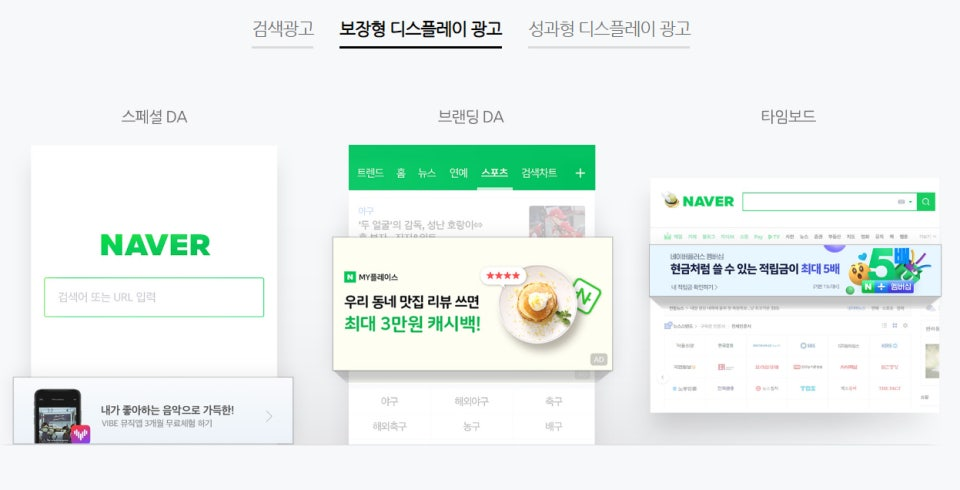Switch to the 검색광고 tab
Image resolution: width=960 pixels, height=490 pixels.
(282, 28)
